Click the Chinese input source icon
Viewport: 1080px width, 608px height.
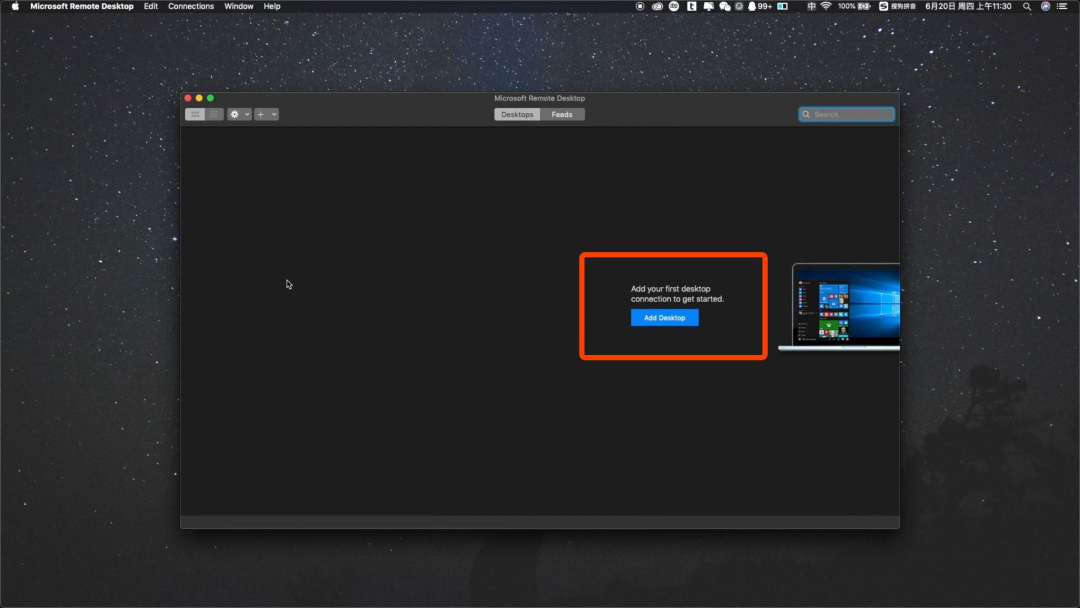click(811, 6)
